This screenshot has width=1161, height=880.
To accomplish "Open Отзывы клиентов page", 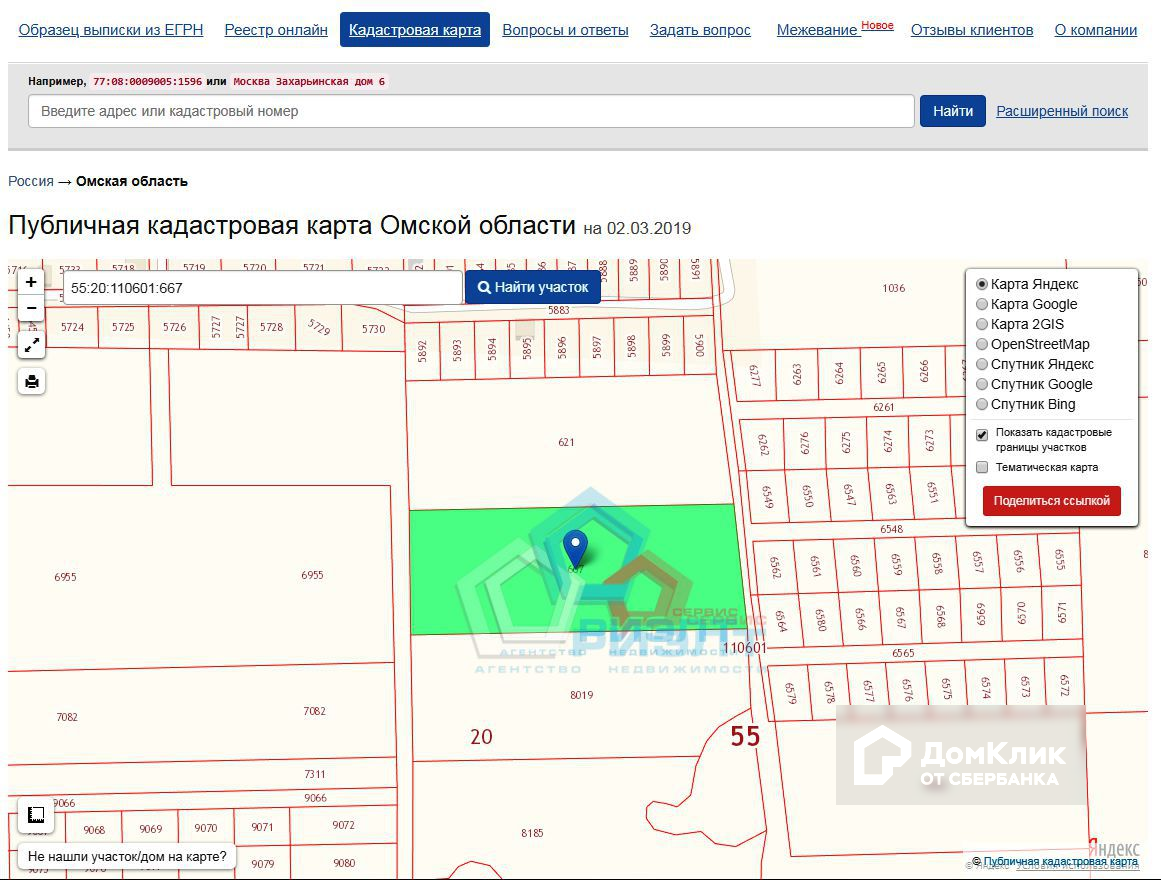I will [x=971, y=30].
